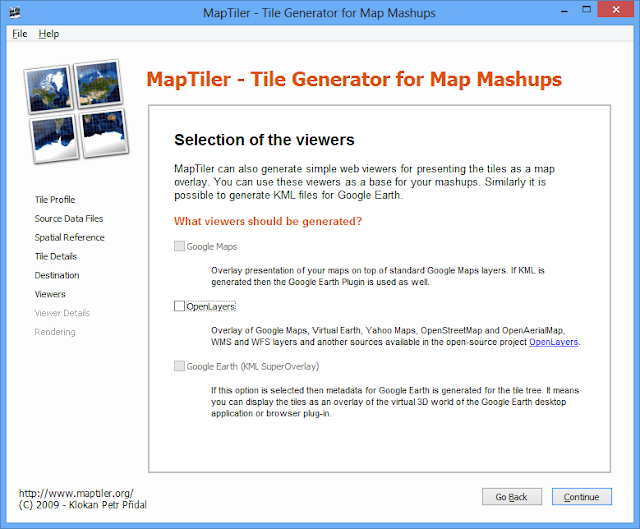
Task: Close the MapTiler window
Action: coord(616,9)
